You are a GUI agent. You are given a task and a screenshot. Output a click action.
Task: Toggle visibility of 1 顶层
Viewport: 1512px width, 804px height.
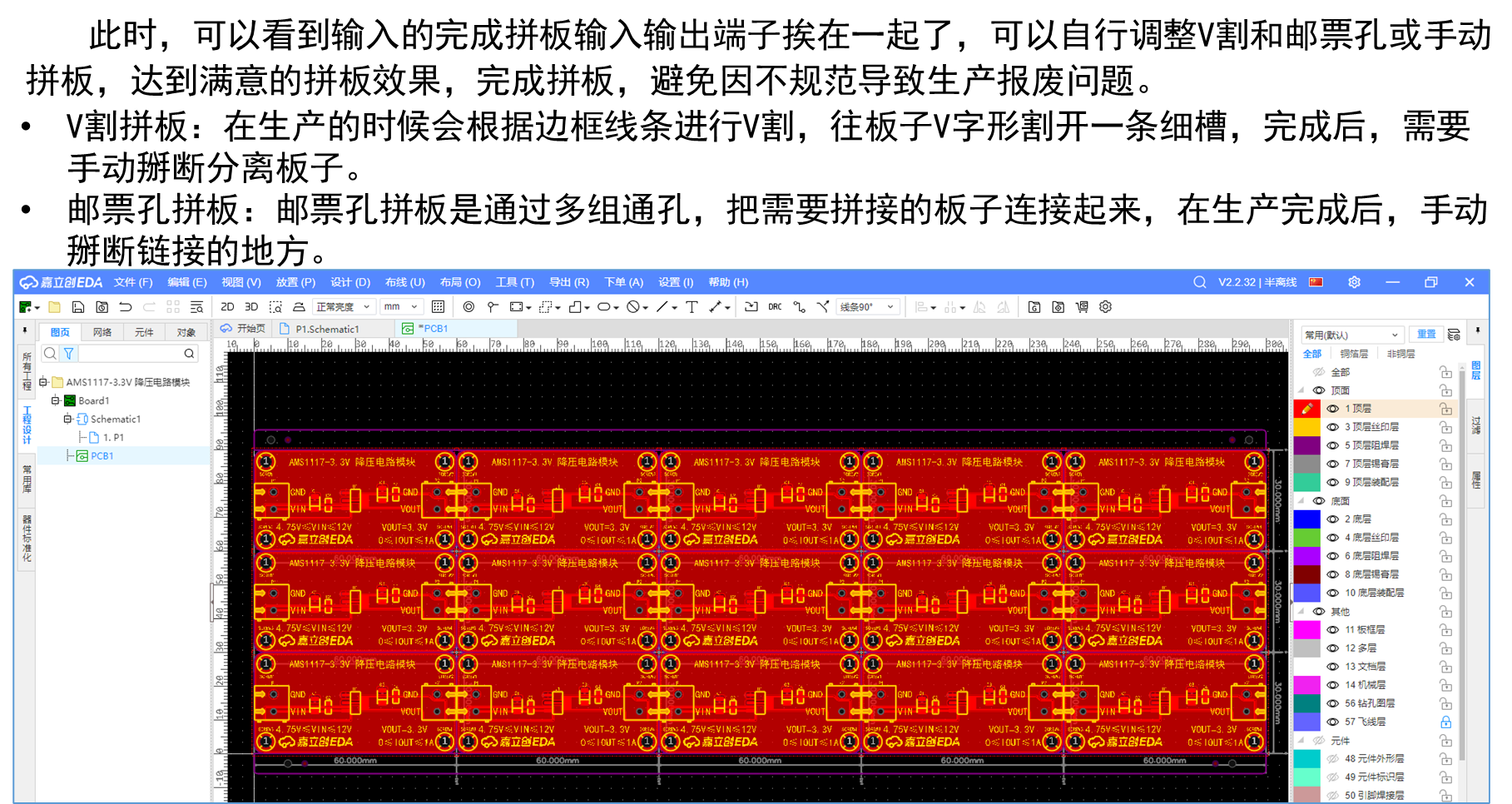pos(1333,409)
